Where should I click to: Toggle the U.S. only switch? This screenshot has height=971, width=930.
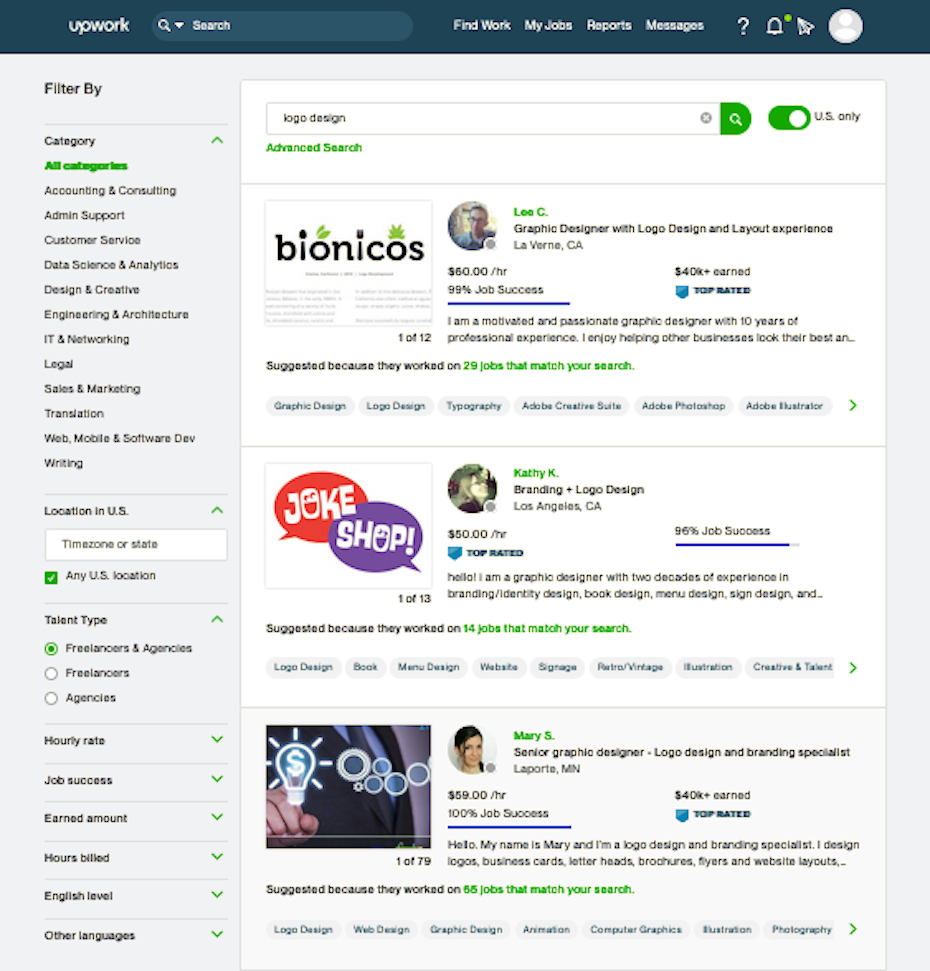point(789,118)
